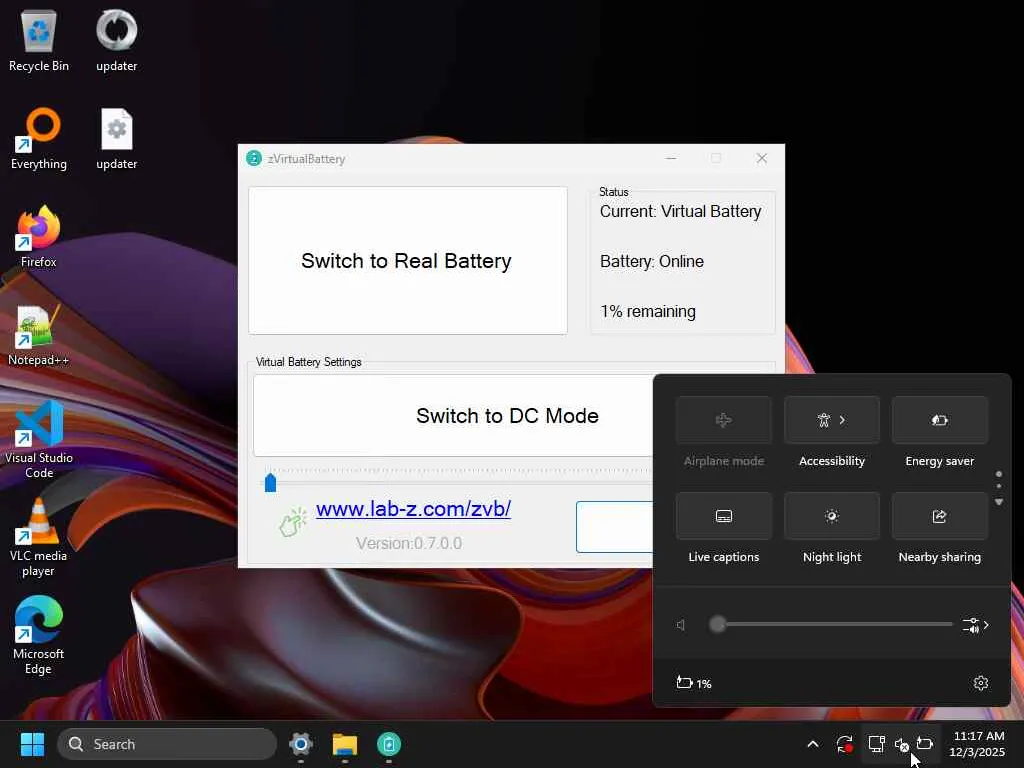This screenshot has height=768, width=1024.
Task: Toggle Nearby sharing tile
Action: (940, 516)
